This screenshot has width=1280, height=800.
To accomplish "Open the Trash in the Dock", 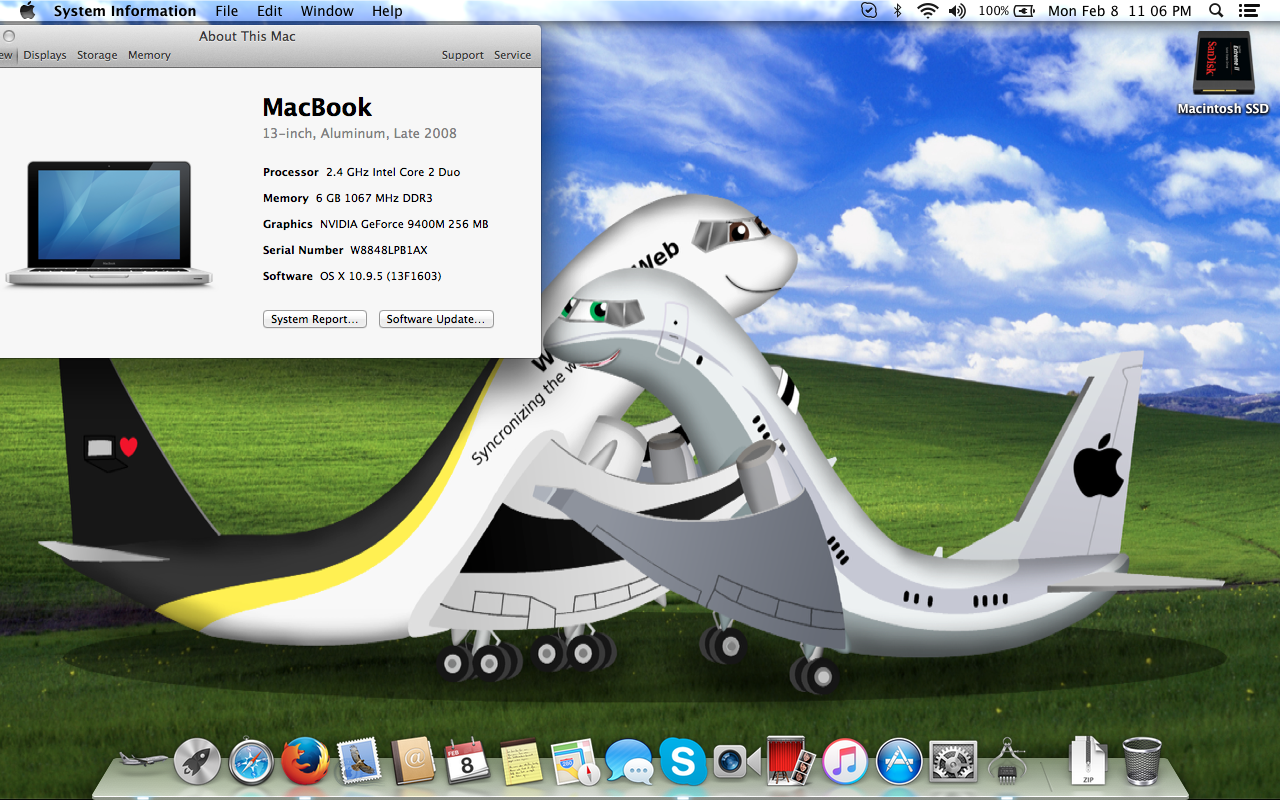I will [1142, 762].
